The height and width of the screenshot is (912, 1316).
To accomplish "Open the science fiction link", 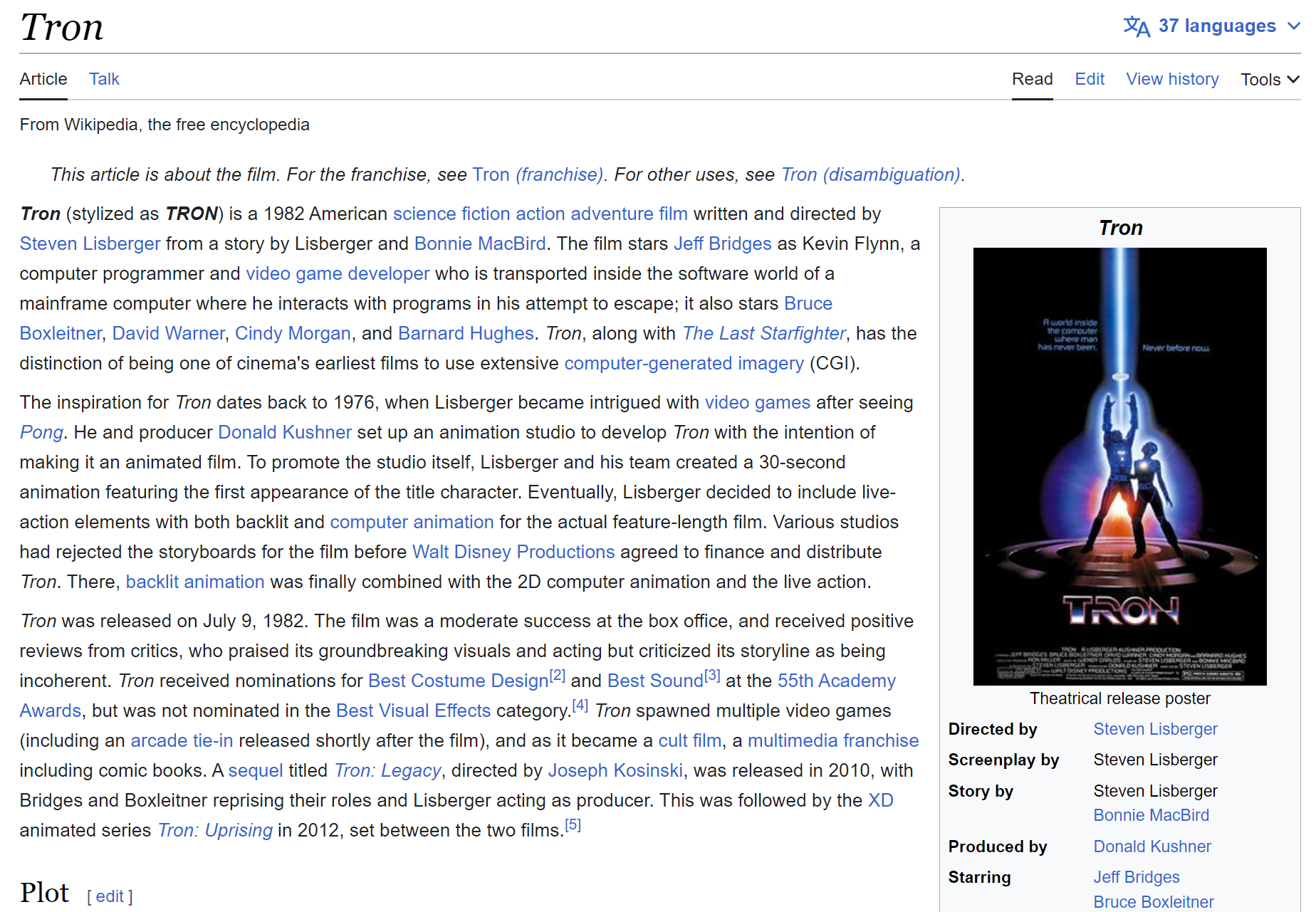I will click(x=451, y=214).
